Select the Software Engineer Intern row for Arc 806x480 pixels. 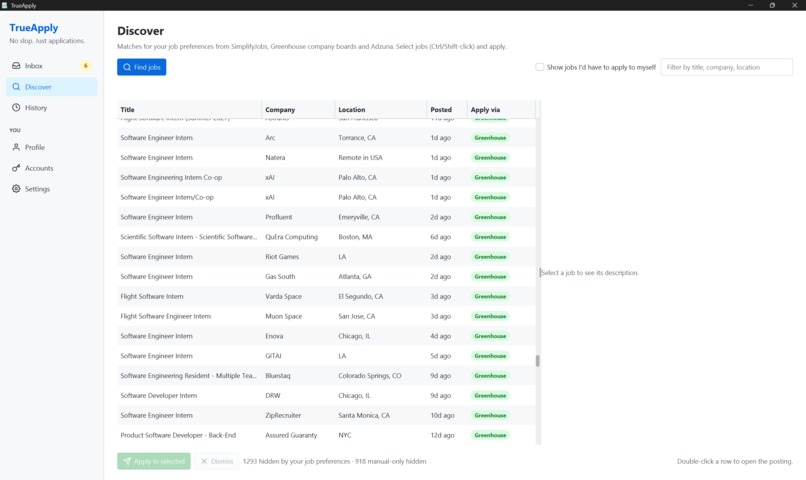[326, 138]
